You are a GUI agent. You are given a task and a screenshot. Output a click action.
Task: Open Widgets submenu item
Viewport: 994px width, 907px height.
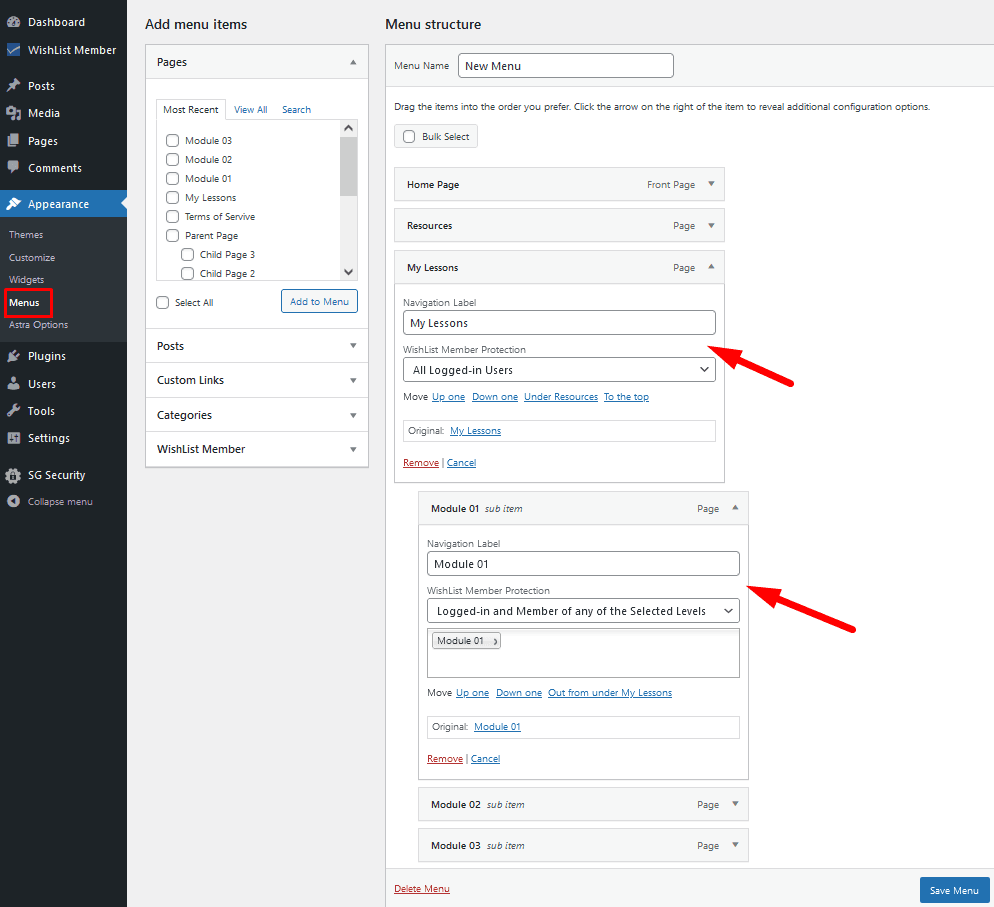point(27,280)
